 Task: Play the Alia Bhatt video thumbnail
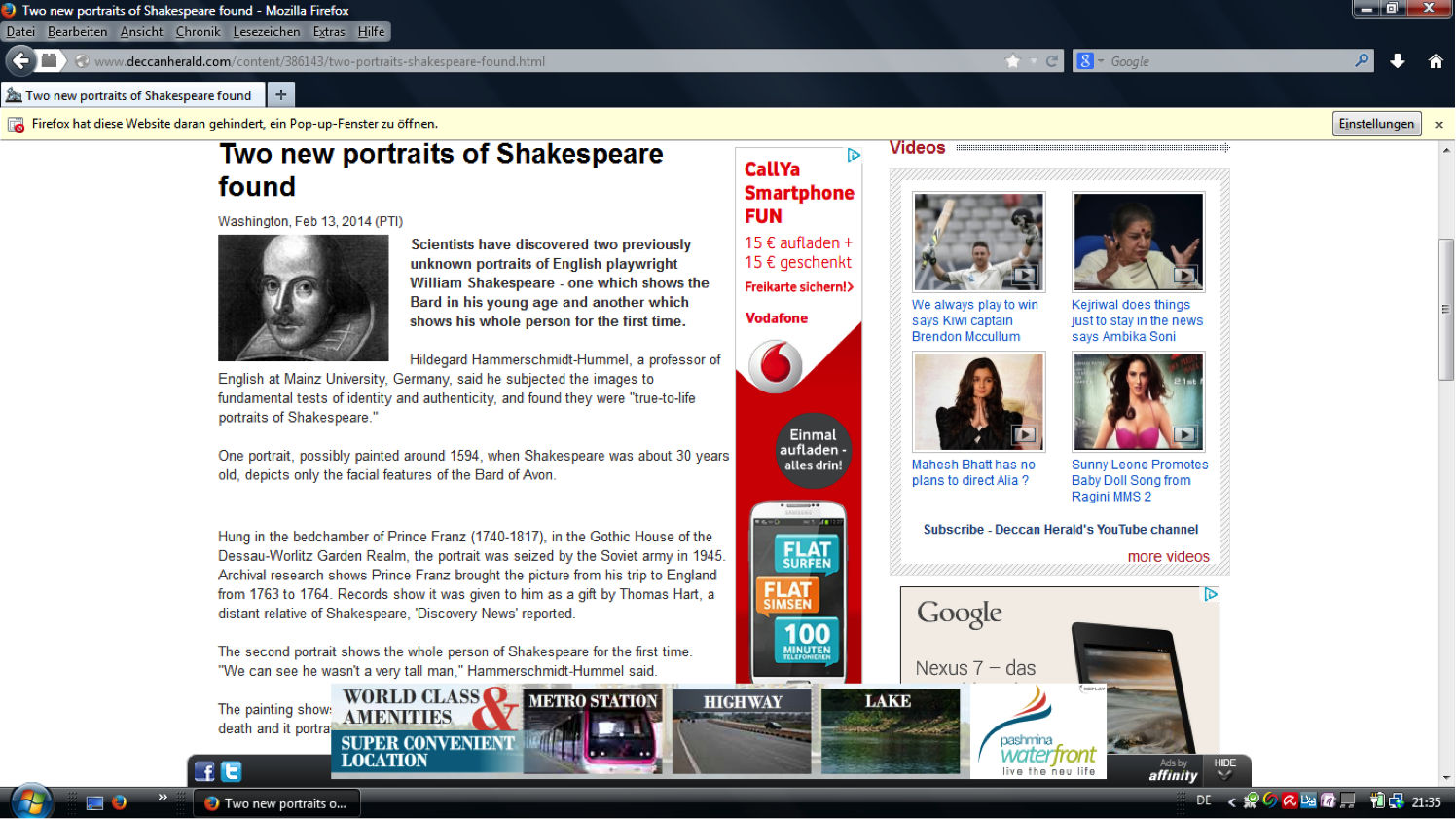click(978, 401)
